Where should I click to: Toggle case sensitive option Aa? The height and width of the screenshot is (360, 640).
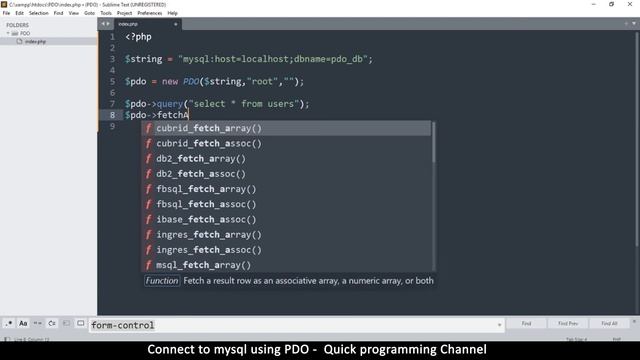tap(23, 324)
